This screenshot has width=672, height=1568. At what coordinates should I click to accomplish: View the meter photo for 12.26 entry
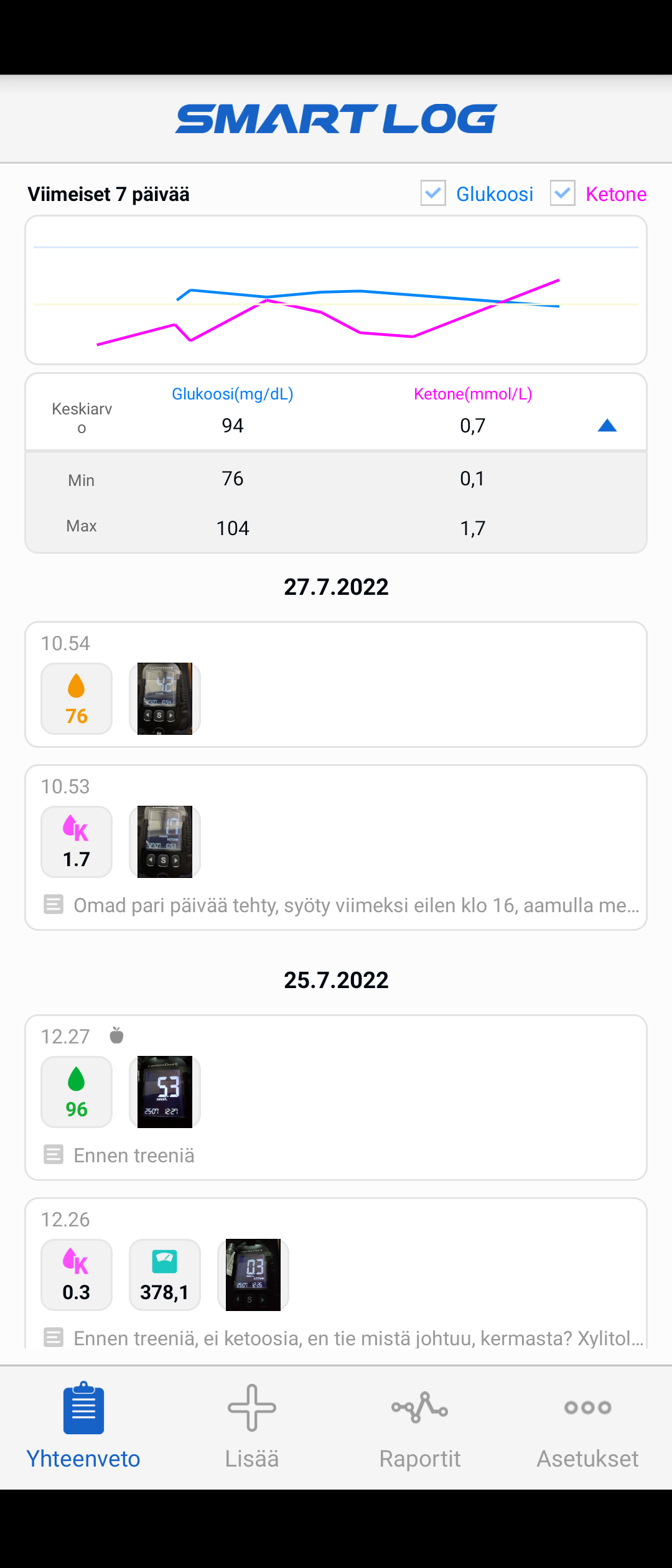coord(253,1275)
